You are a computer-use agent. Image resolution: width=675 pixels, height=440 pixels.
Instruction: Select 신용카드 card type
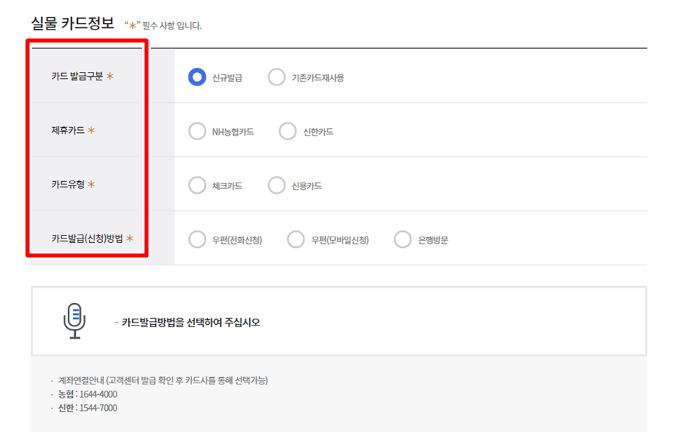click(x=276, y=186)
